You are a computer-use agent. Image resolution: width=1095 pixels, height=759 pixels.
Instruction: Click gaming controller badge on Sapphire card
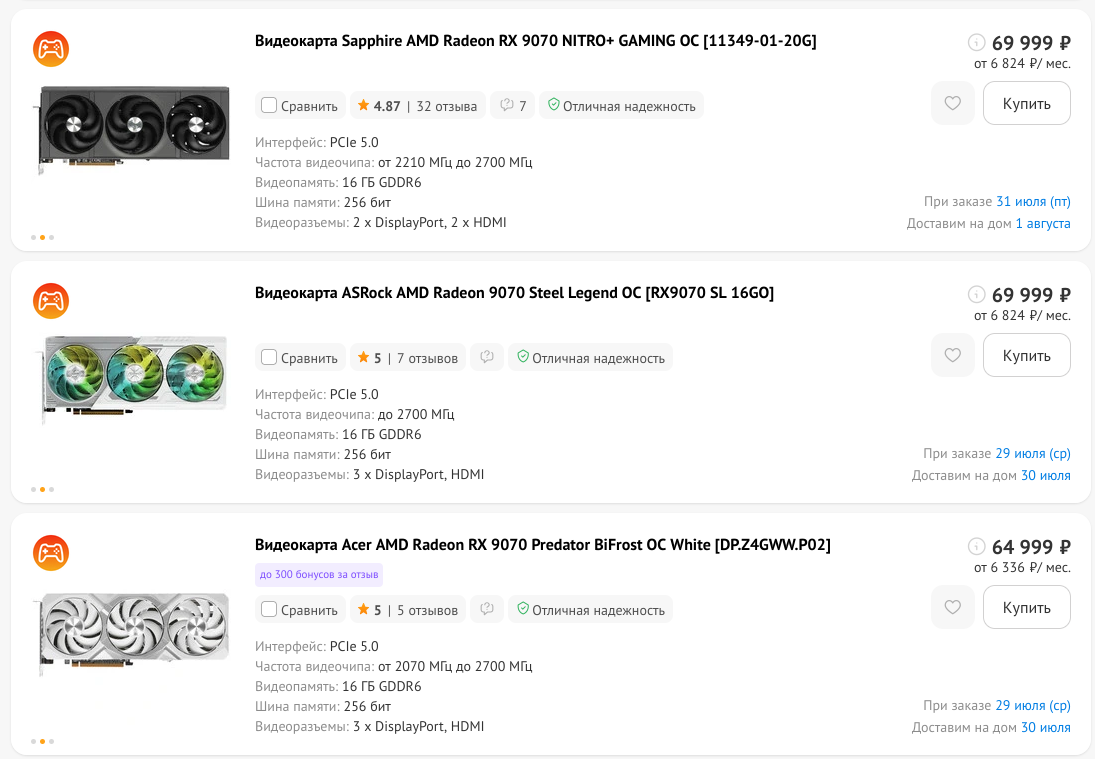tap(51, 49)
